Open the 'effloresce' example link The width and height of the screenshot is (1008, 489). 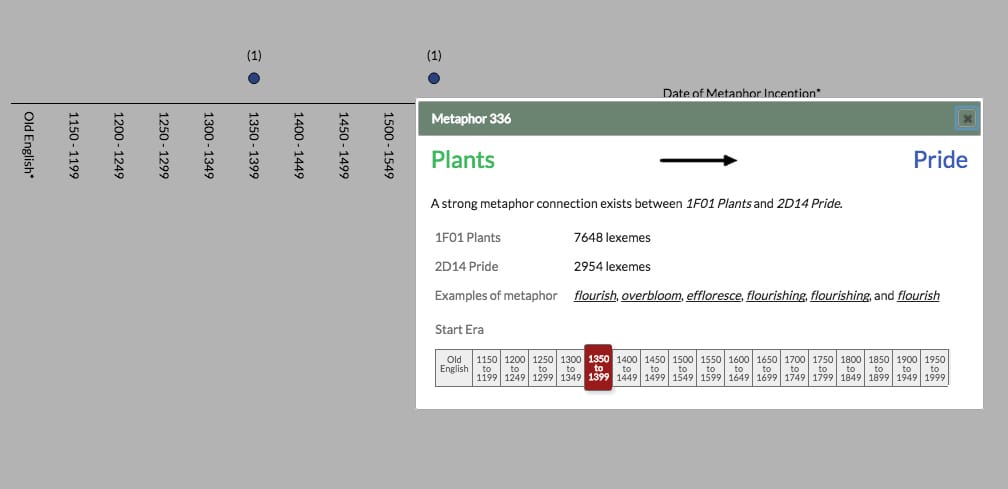tap(715, 296)
